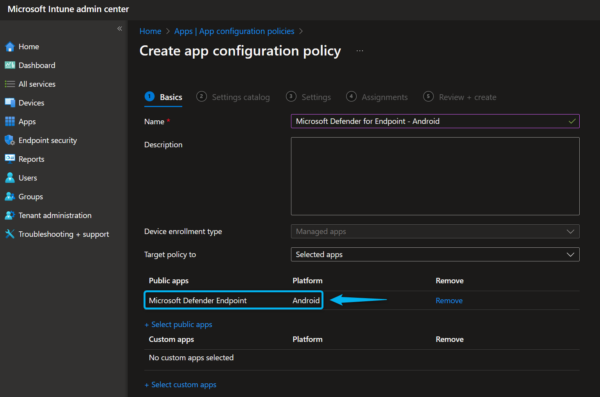This screenshot has height=397, width=600.
Task: Open Dashboard icon in sidebar
Action: (10, 65)
